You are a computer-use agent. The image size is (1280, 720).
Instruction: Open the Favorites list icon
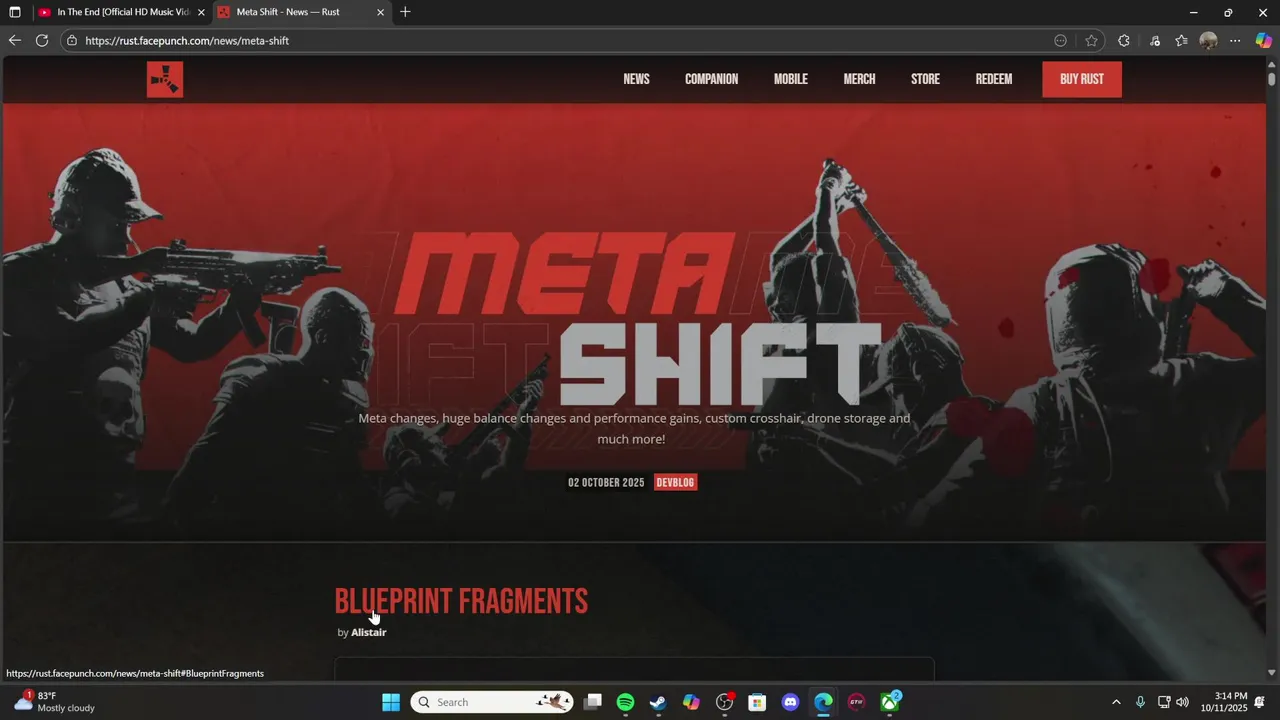click(1182, 41)
